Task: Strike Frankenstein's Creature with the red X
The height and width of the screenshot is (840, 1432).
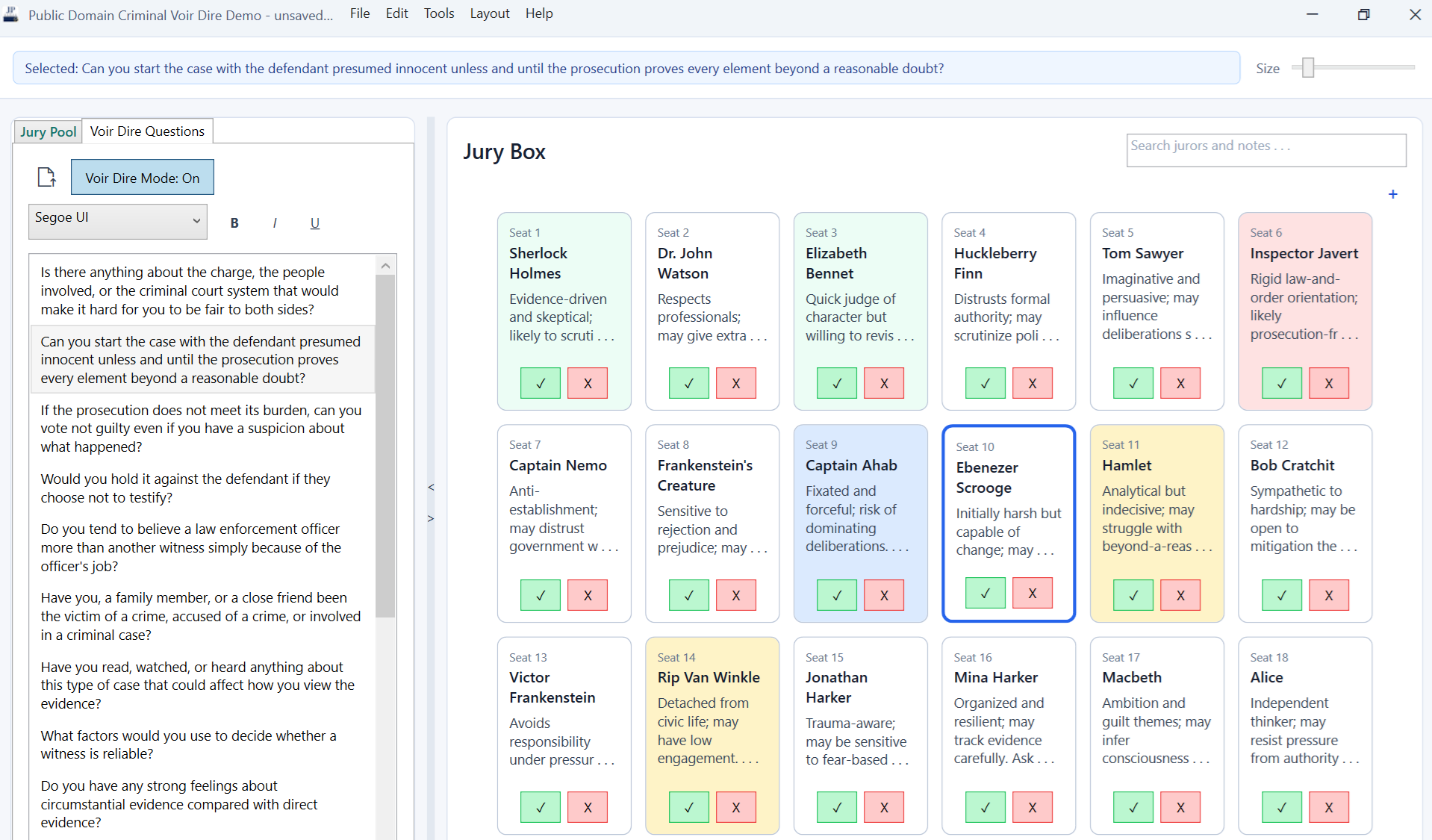Action: click(x=735, y=595)
